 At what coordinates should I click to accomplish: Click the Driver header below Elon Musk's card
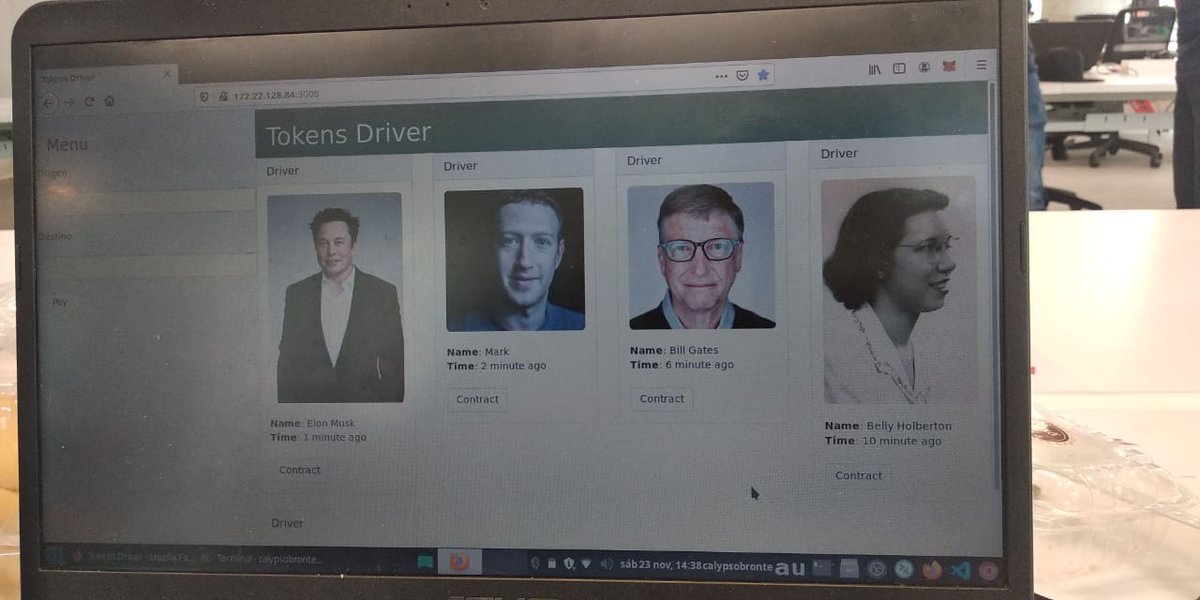coord(288,523)
